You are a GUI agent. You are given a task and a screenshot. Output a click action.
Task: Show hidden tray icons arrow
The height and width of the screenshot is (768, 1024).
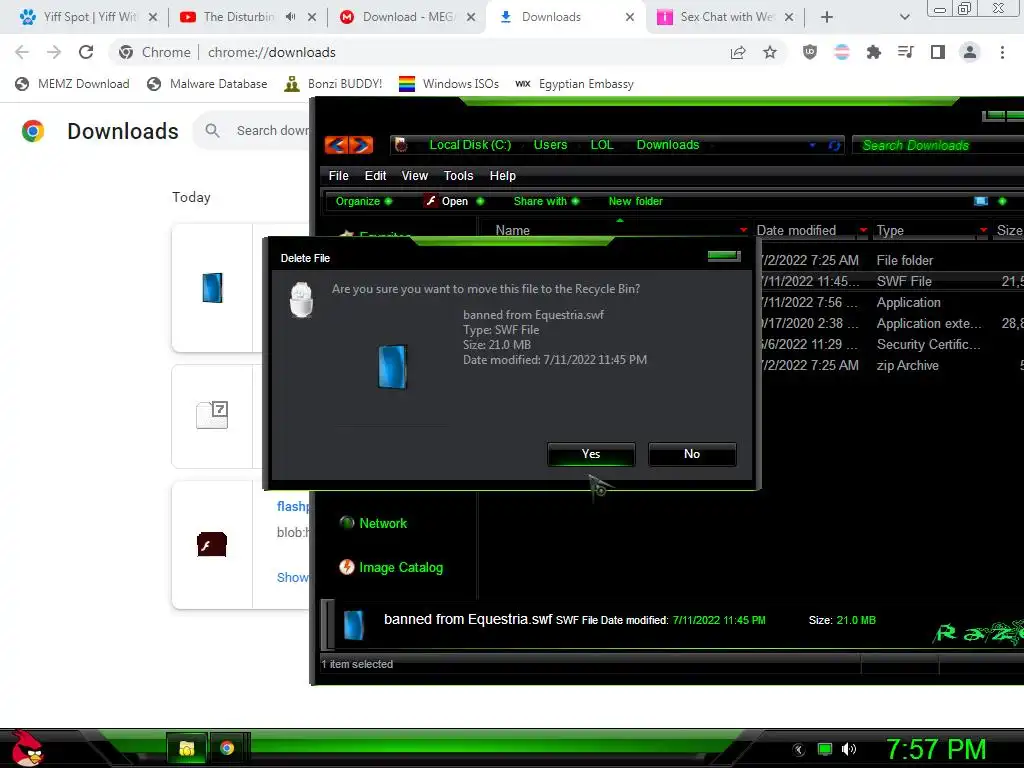coord(799,750)
